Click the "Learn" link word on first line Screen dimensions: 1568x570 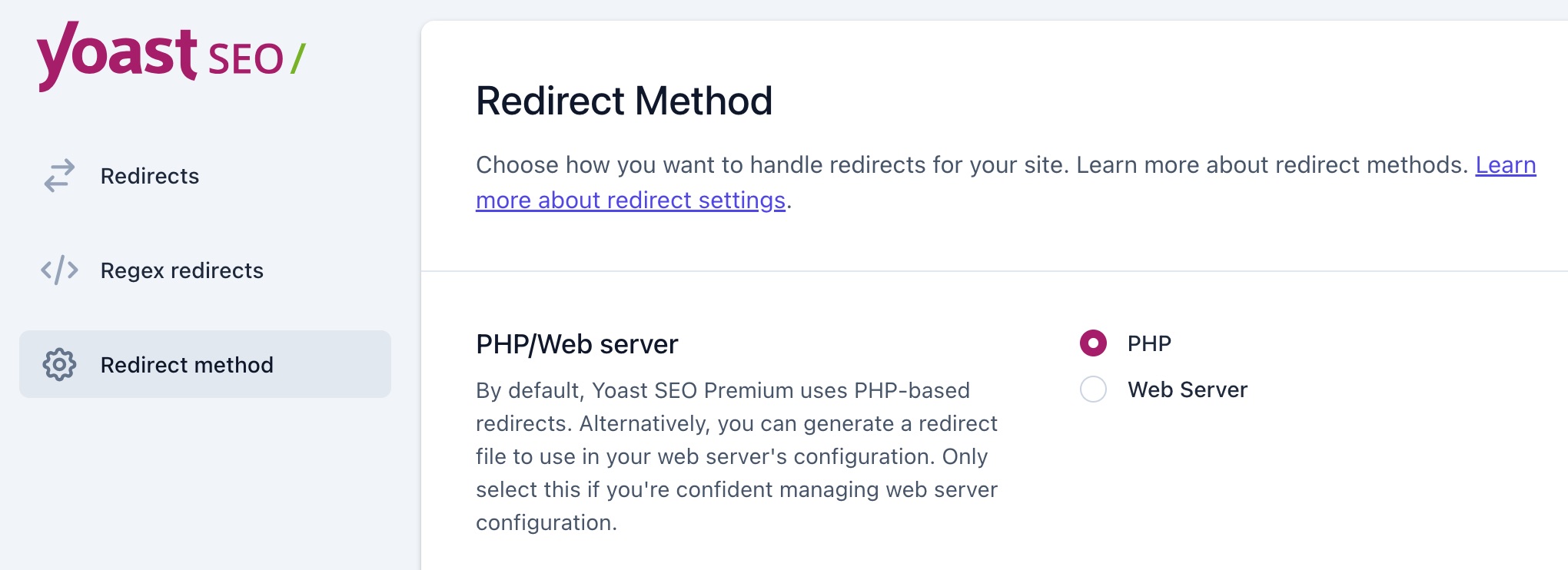point(1505,165)
